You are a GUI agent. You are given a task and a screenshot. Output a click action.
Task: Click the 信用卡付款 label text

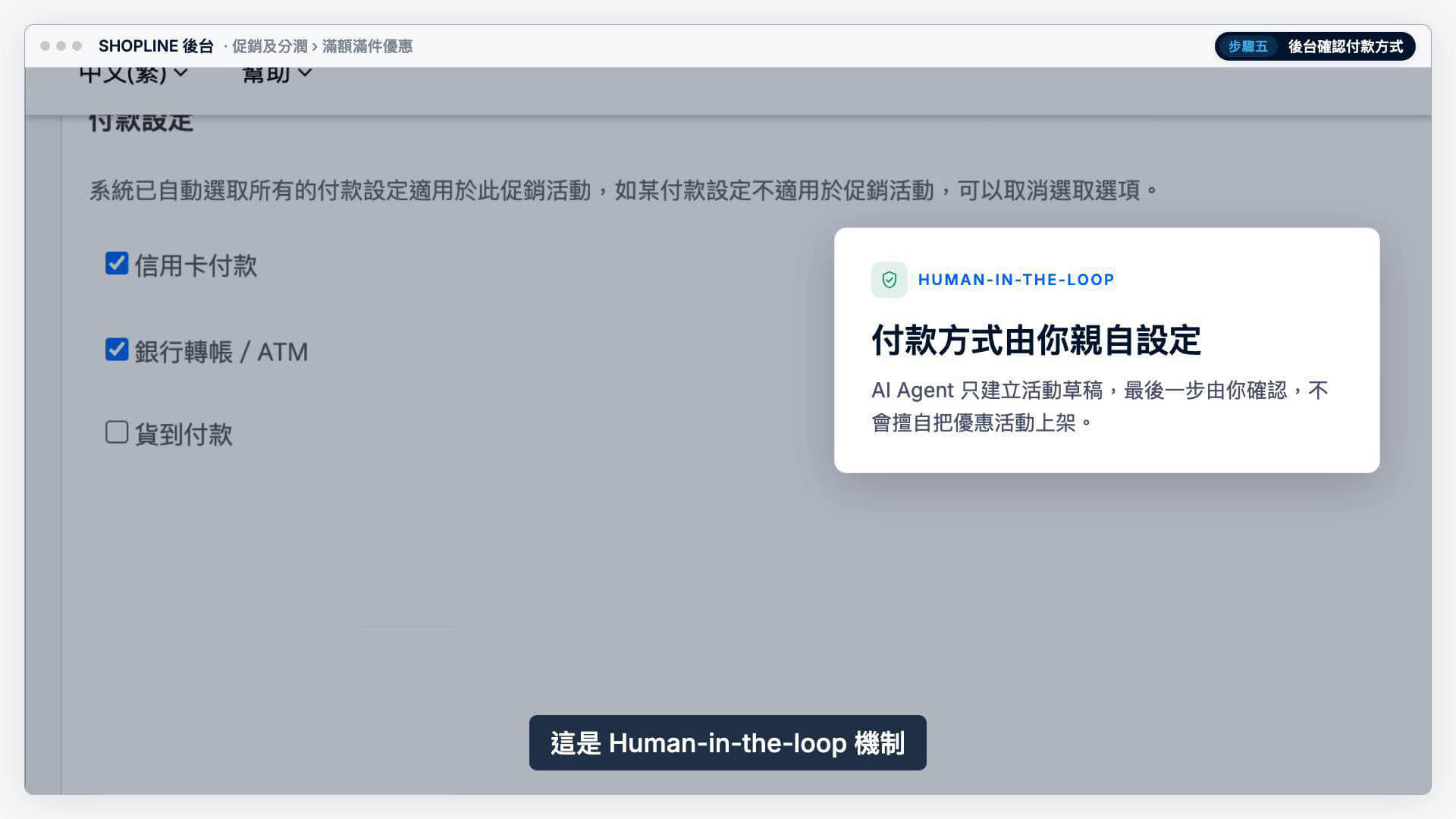[196, 266]
